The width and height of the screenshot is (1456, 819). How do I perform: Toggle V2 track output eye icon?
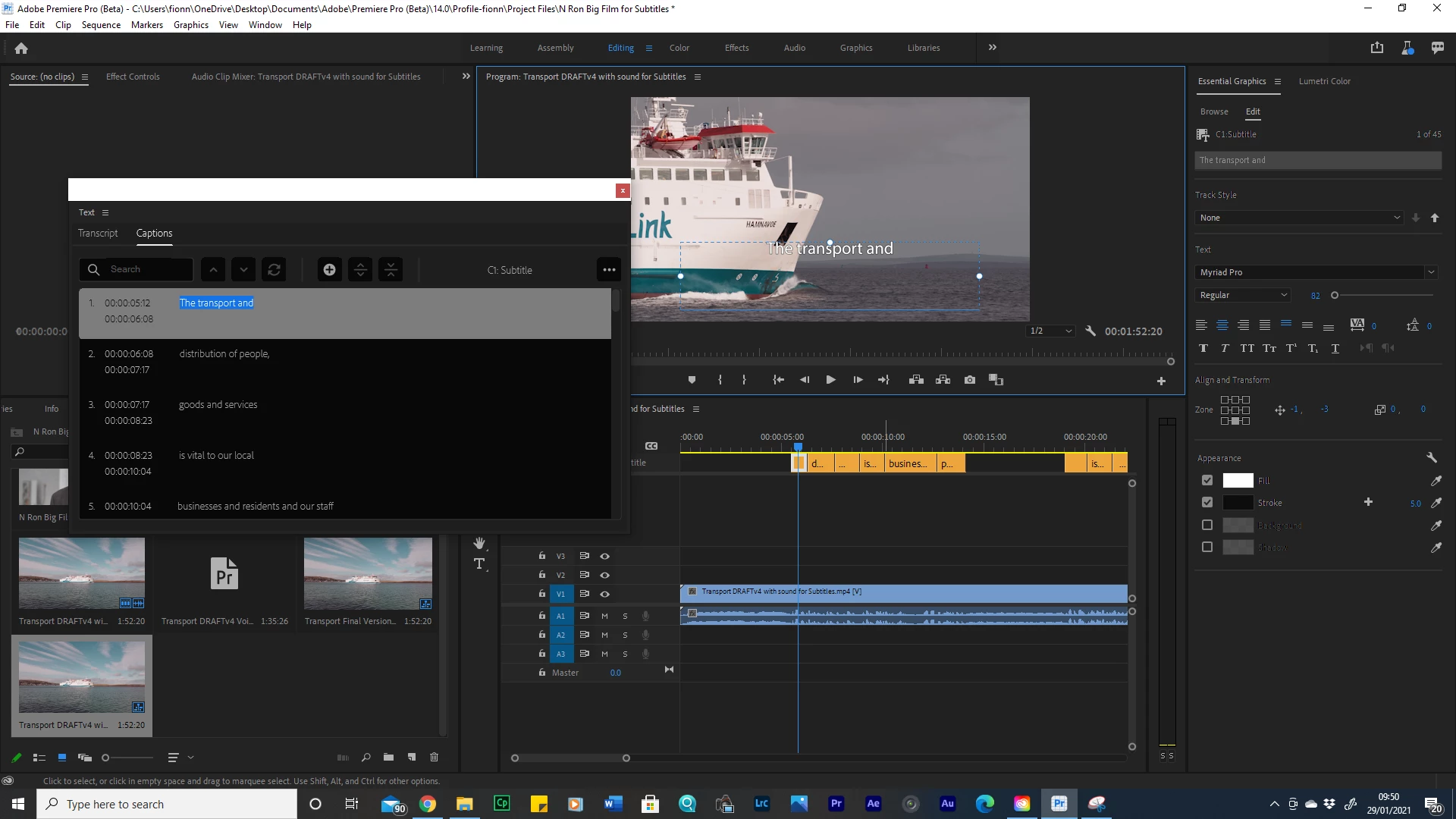coord(604,576)
